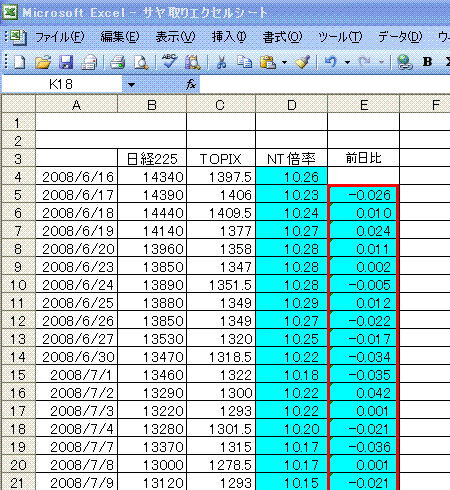Select row 18 header
Screen dimensions: 450x490
(x=18, y=428)
